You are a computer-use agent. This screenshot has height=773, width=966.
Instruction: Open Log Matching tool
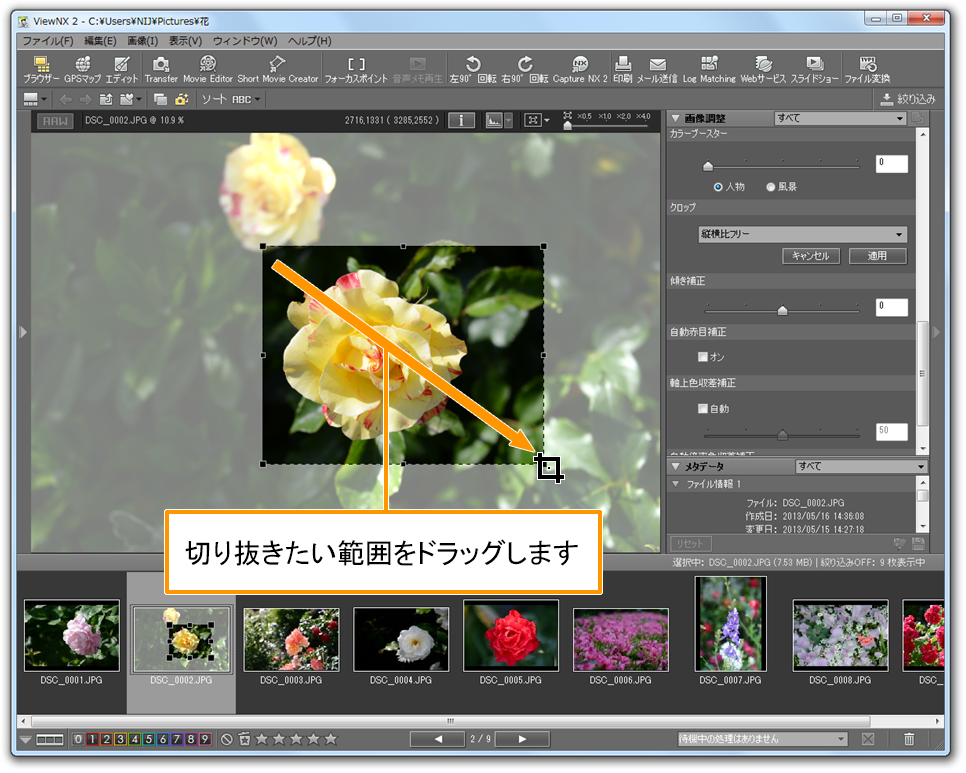(x=709, y=70)
